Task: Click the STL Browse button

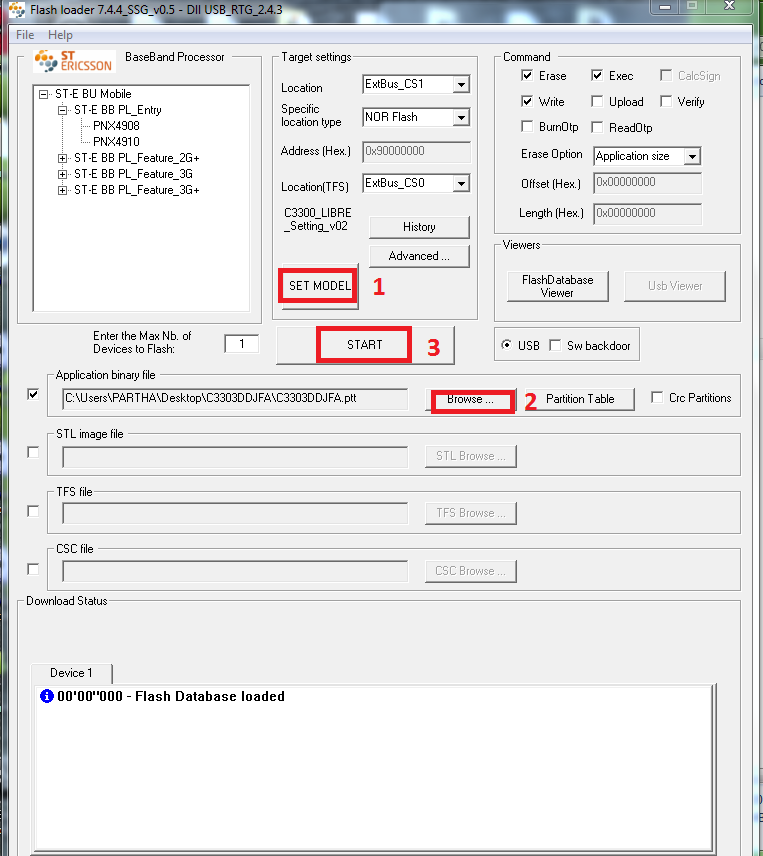Action: [x=471, y=456]
